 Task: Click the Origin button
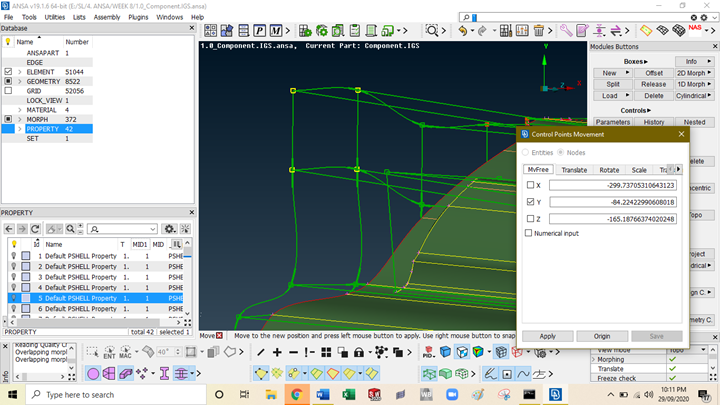[602, 336]
